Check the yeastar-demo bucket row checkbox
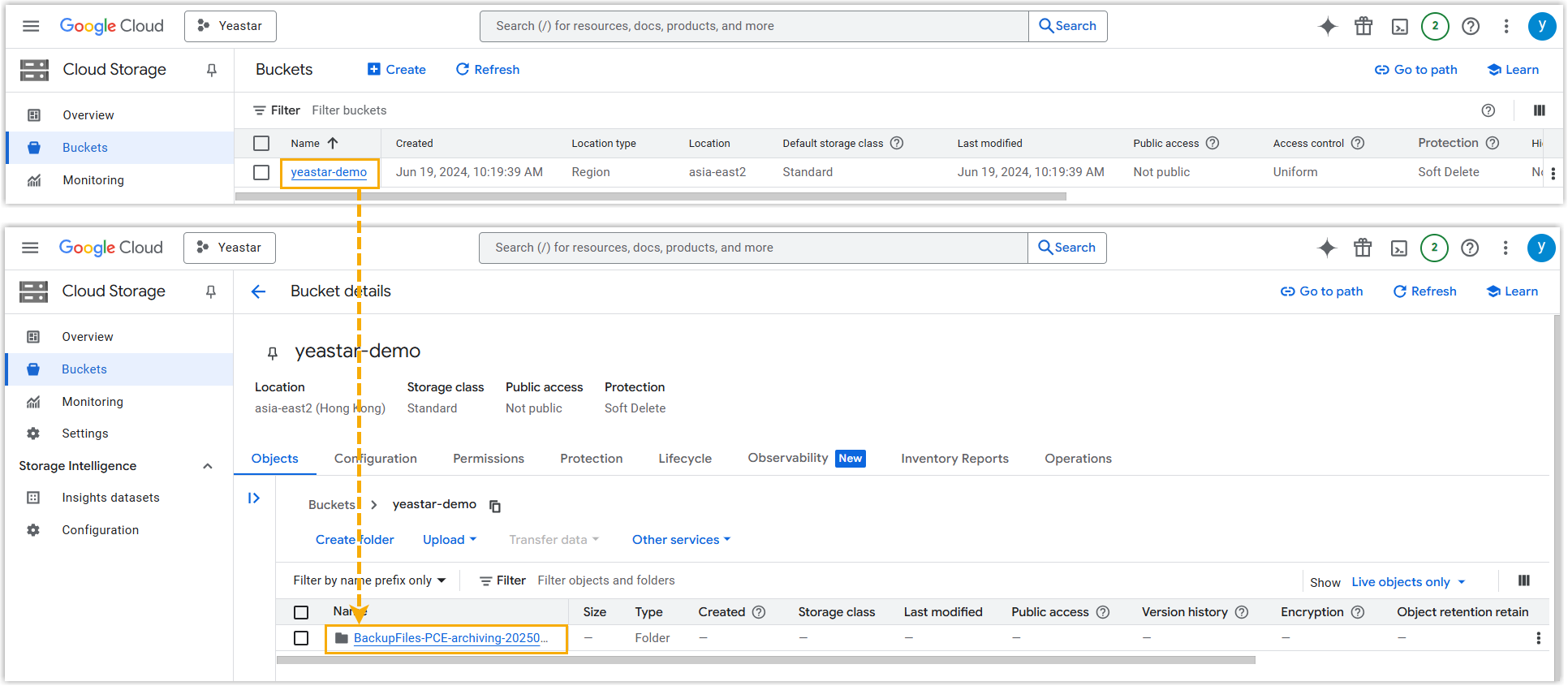 (261, 172)
